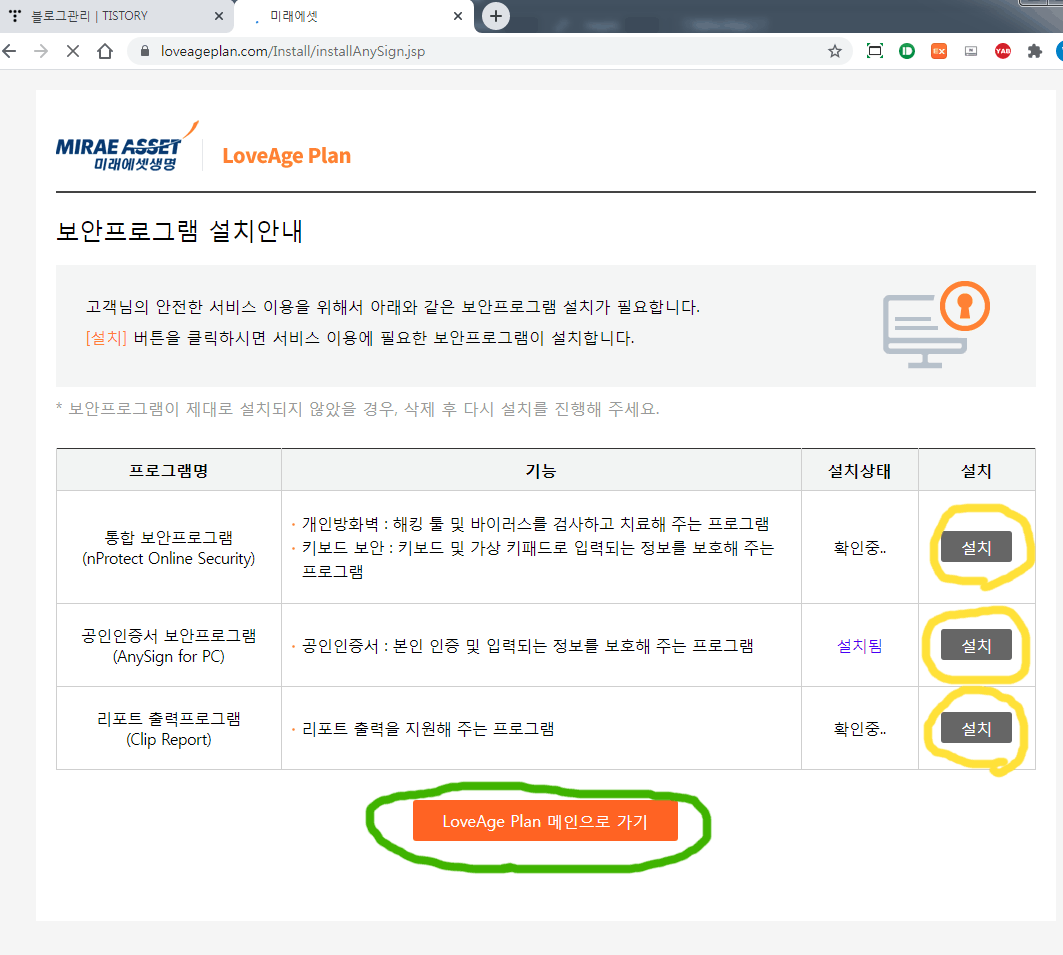Click the 설치 column header
The width and height of the screenshot is (1063, 955).
tap(976, 470)
